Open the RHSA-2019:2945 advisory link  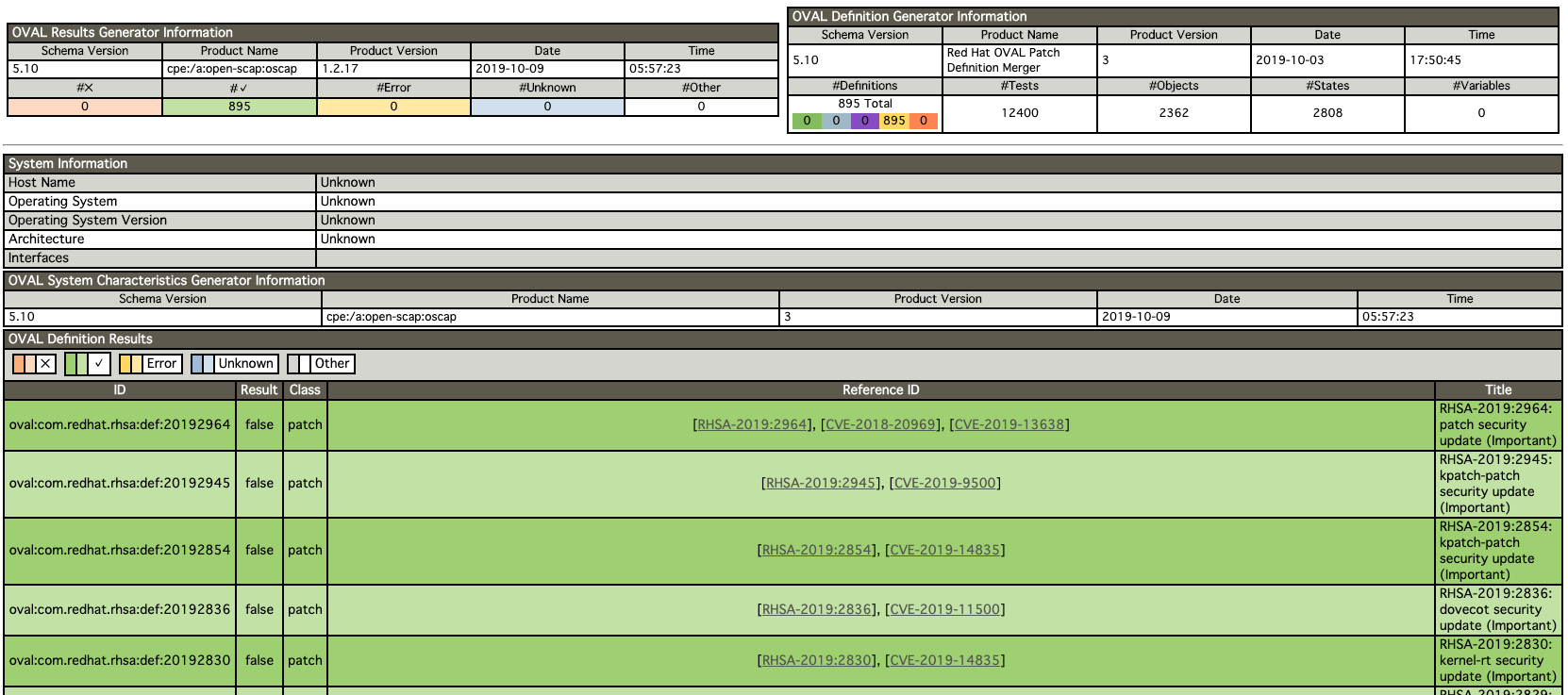(821, 483)
